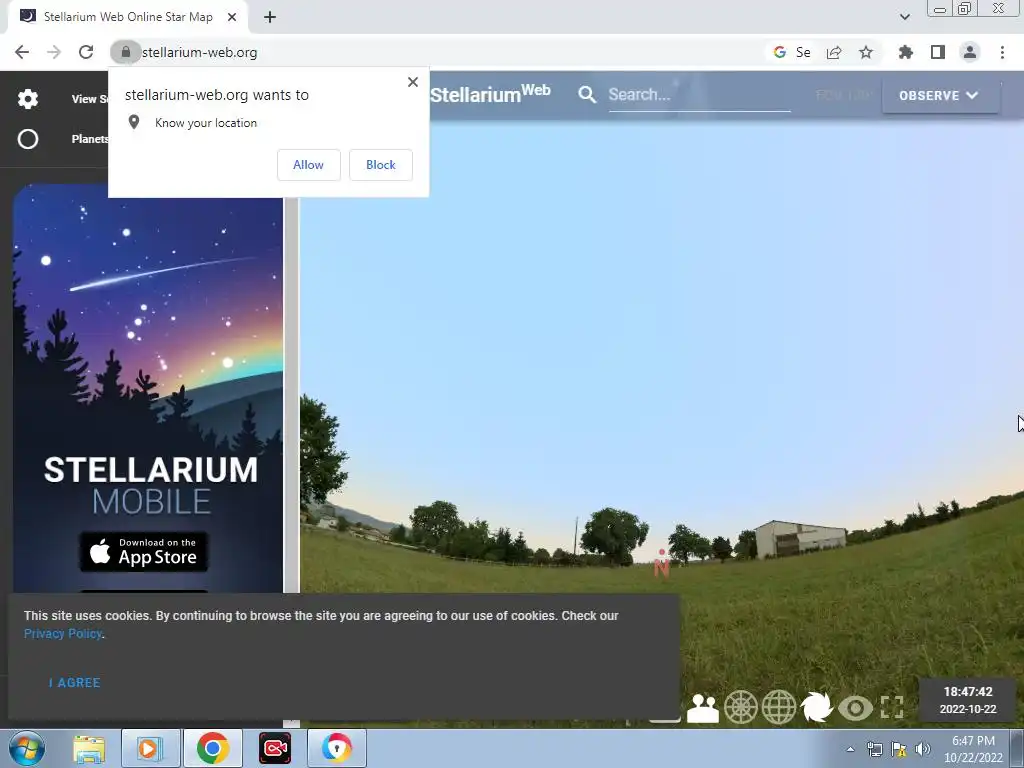The height and width of the screenshot is (768, 1024).
Task: Select Stellarium Web Online Star Map tab
Action: tap(128, 17)
